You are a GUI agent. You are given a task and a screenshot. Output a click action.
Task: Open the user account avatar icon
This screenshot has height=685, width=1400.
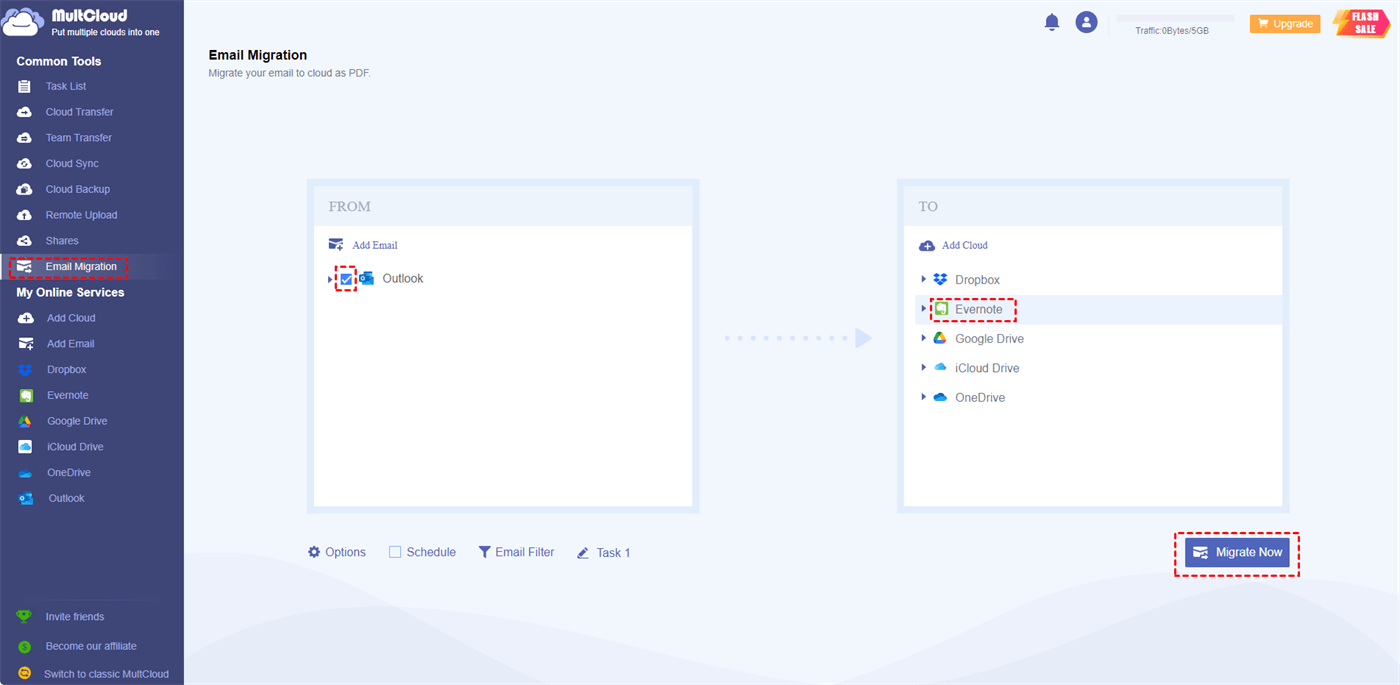coord(1086,22)
